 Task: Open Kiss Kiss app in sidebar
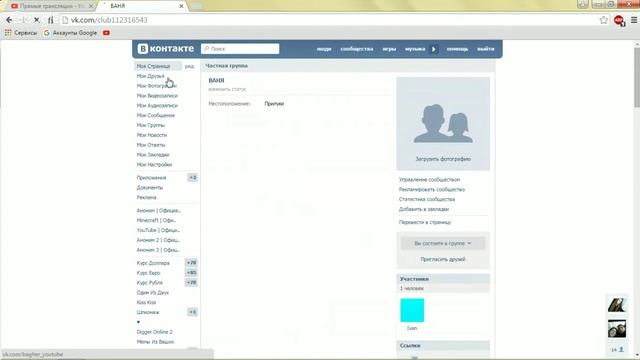pyautogui.click(x=146, y=302)
